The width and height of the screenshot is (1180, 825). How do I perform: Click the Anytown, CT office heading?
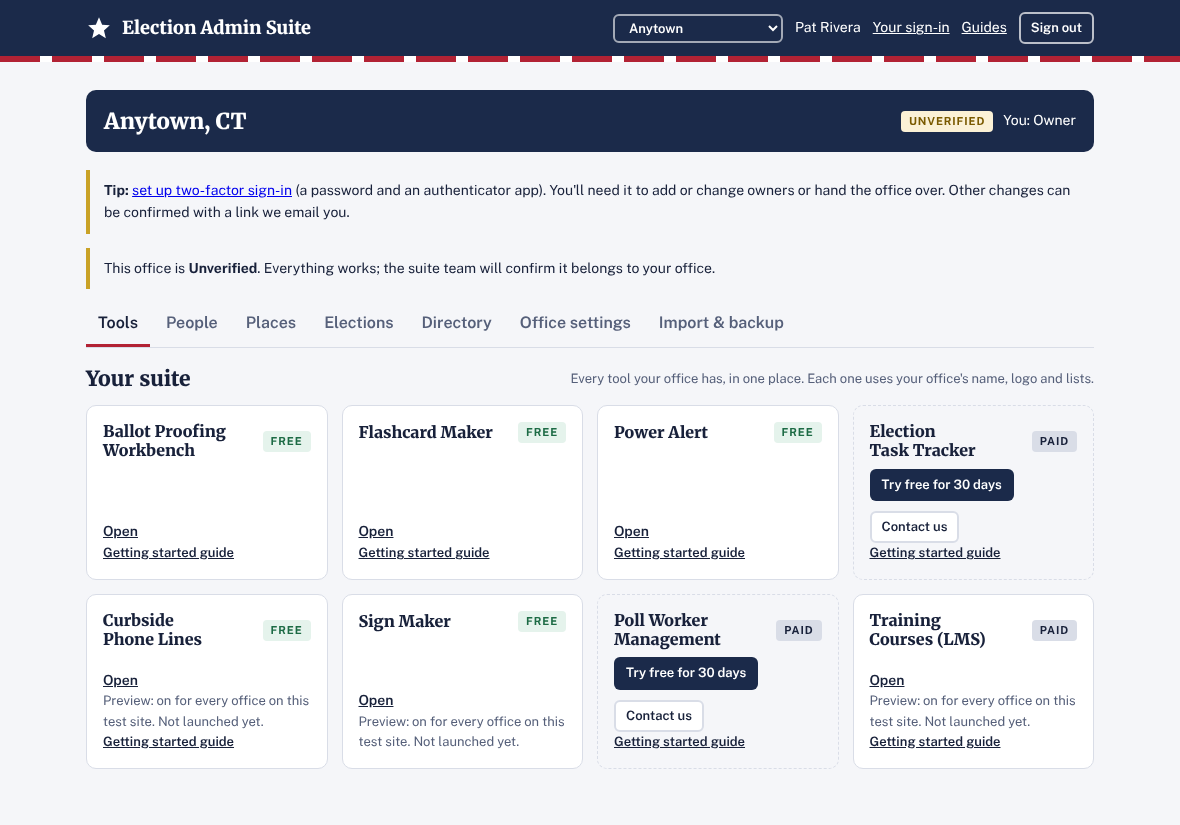175,121
